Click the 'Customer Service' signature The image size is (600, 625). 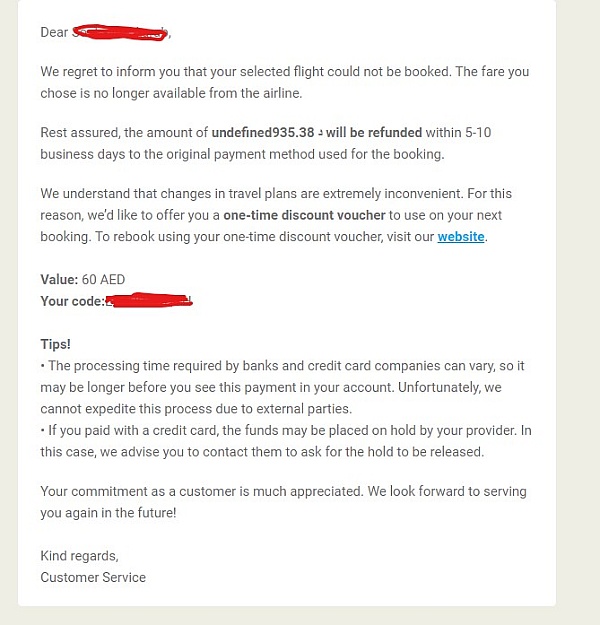[x=93, y=577]
